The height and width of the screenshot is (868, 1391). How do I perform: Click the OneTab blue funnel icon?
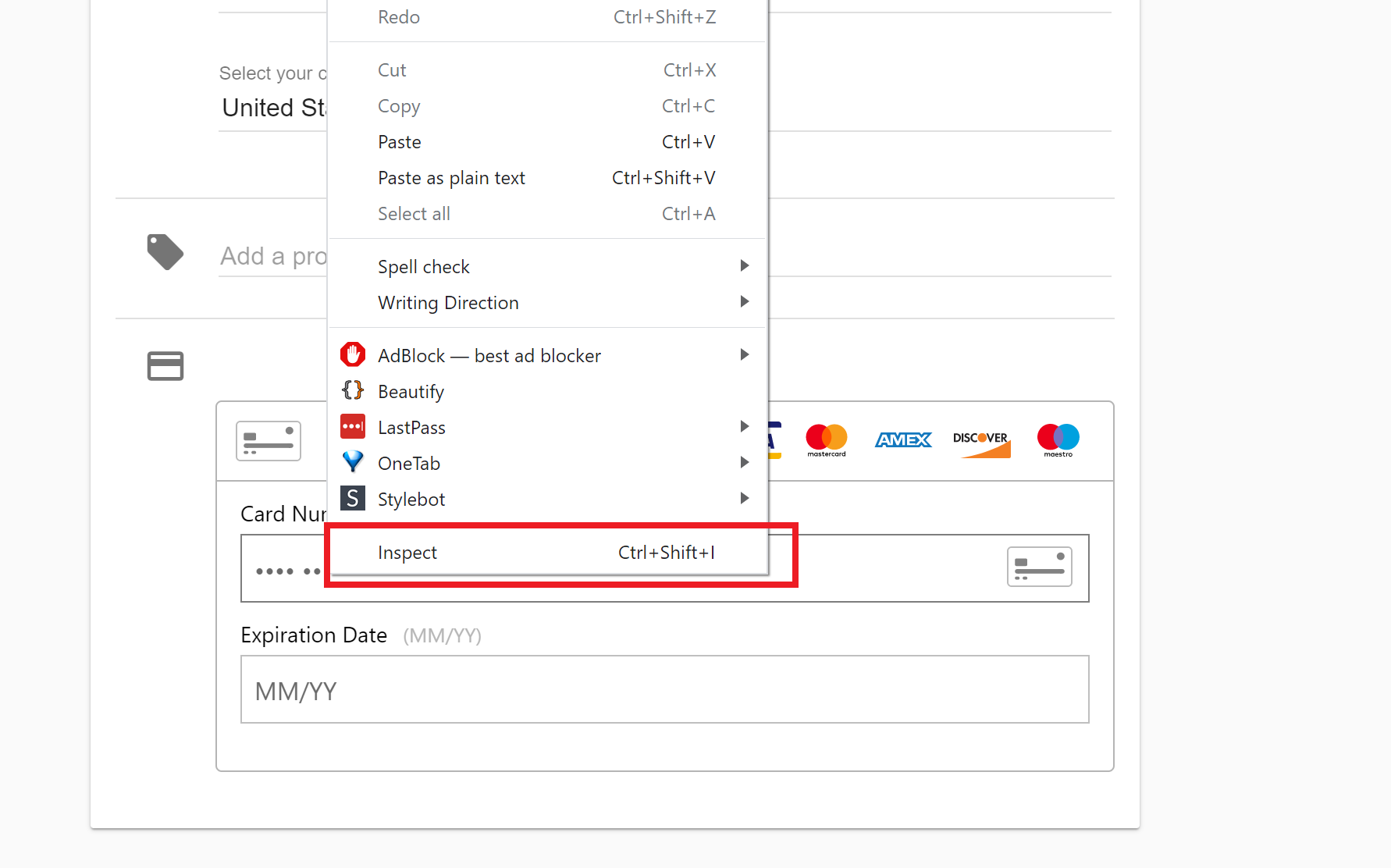(x=353, y=462)
